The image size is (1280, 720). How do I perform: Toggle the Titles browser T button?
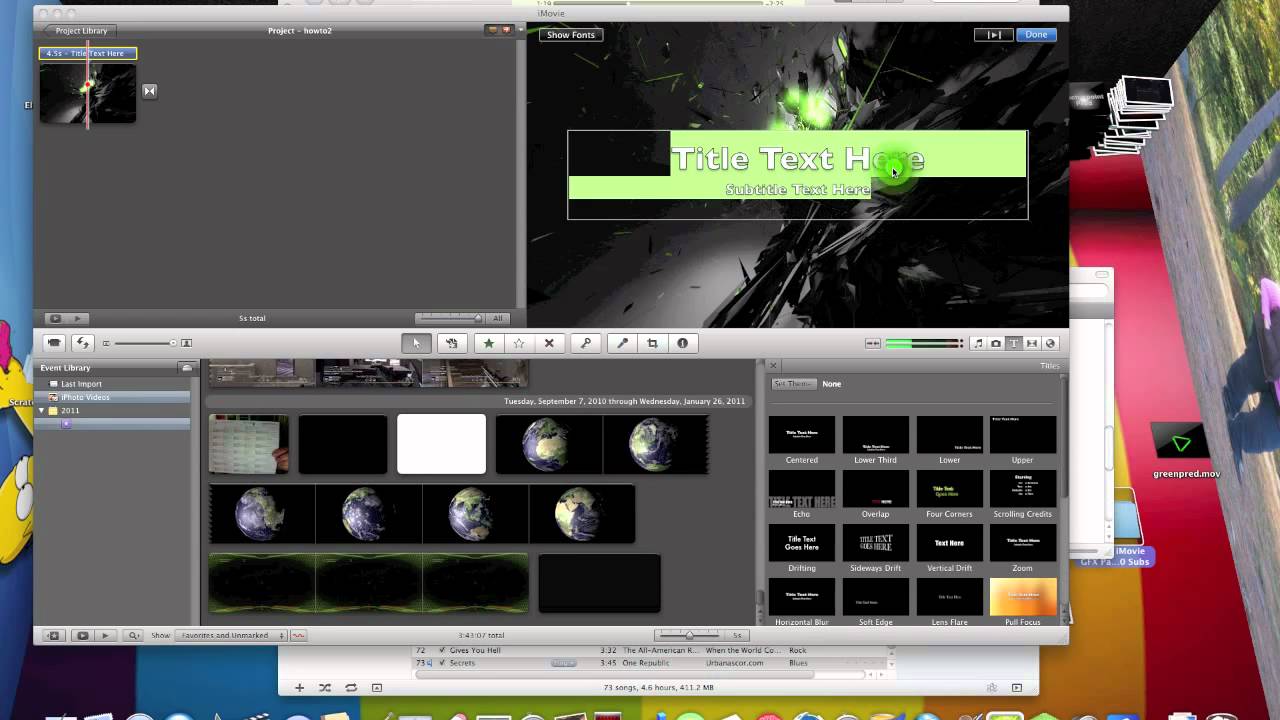coord(1014,343)
